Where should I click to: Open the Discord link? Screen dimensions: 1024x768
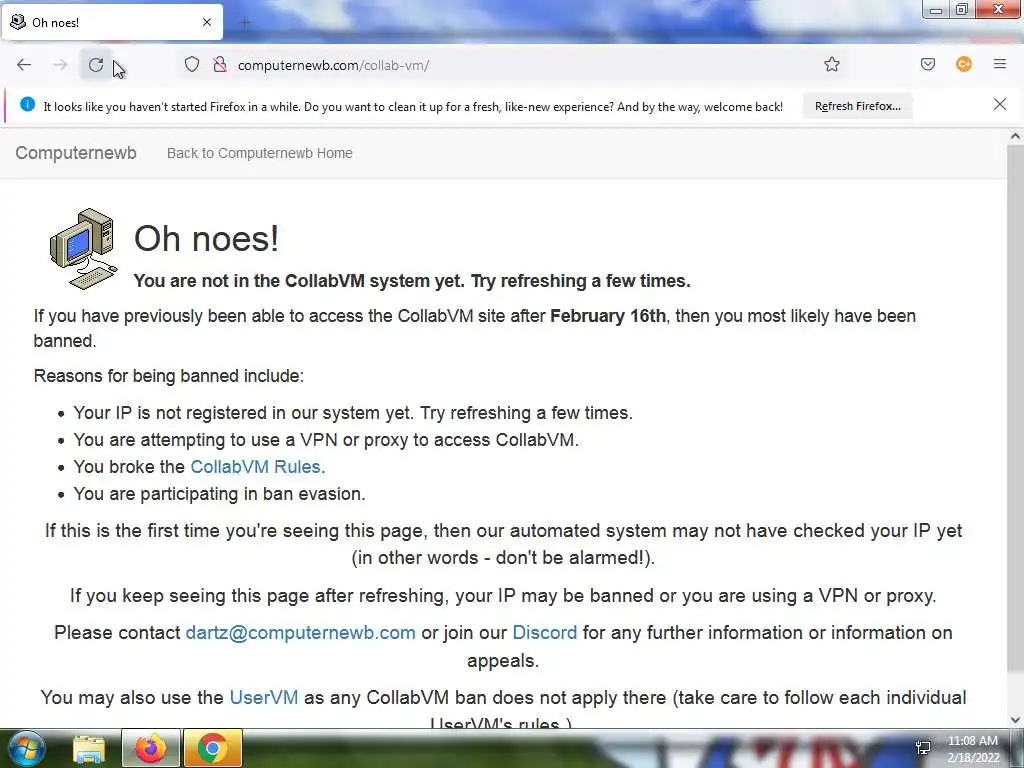[545, 633]
